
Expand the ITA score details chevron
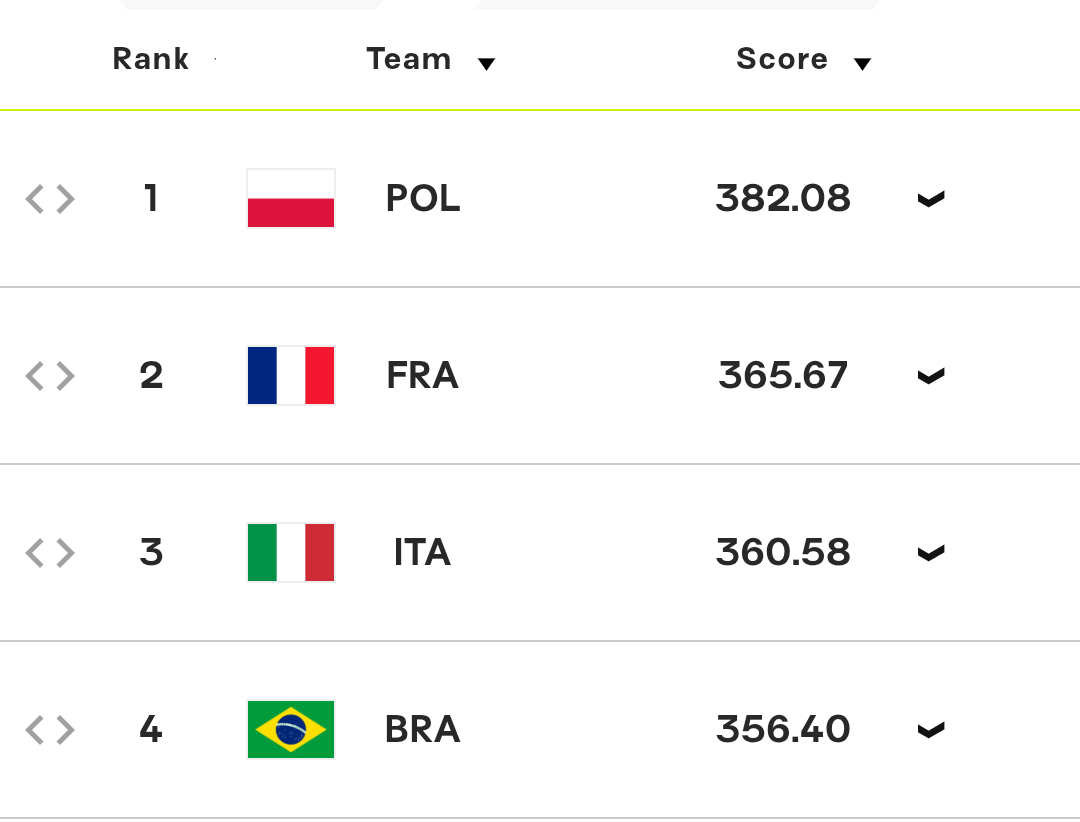click(x=931, y=553)
